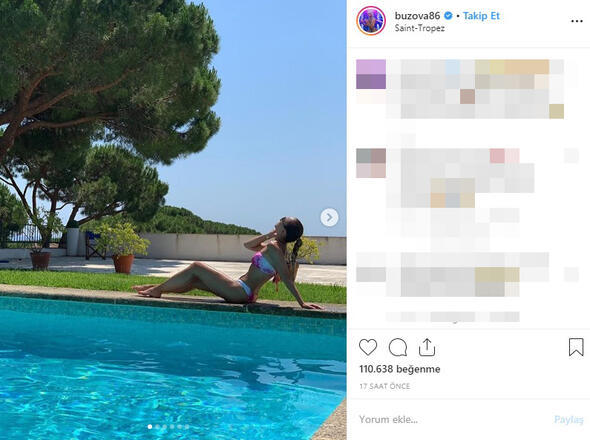Select the first carousel indicator dot

tap(150, 426)
